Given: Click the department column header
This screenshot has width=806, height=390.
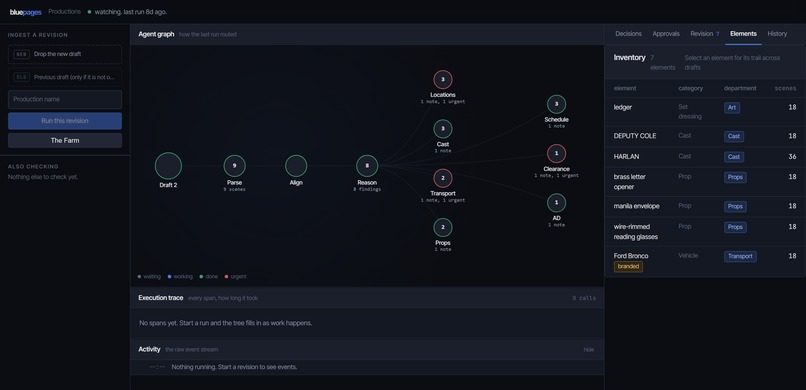Looking at the screenshot, I should pos(740,88).
